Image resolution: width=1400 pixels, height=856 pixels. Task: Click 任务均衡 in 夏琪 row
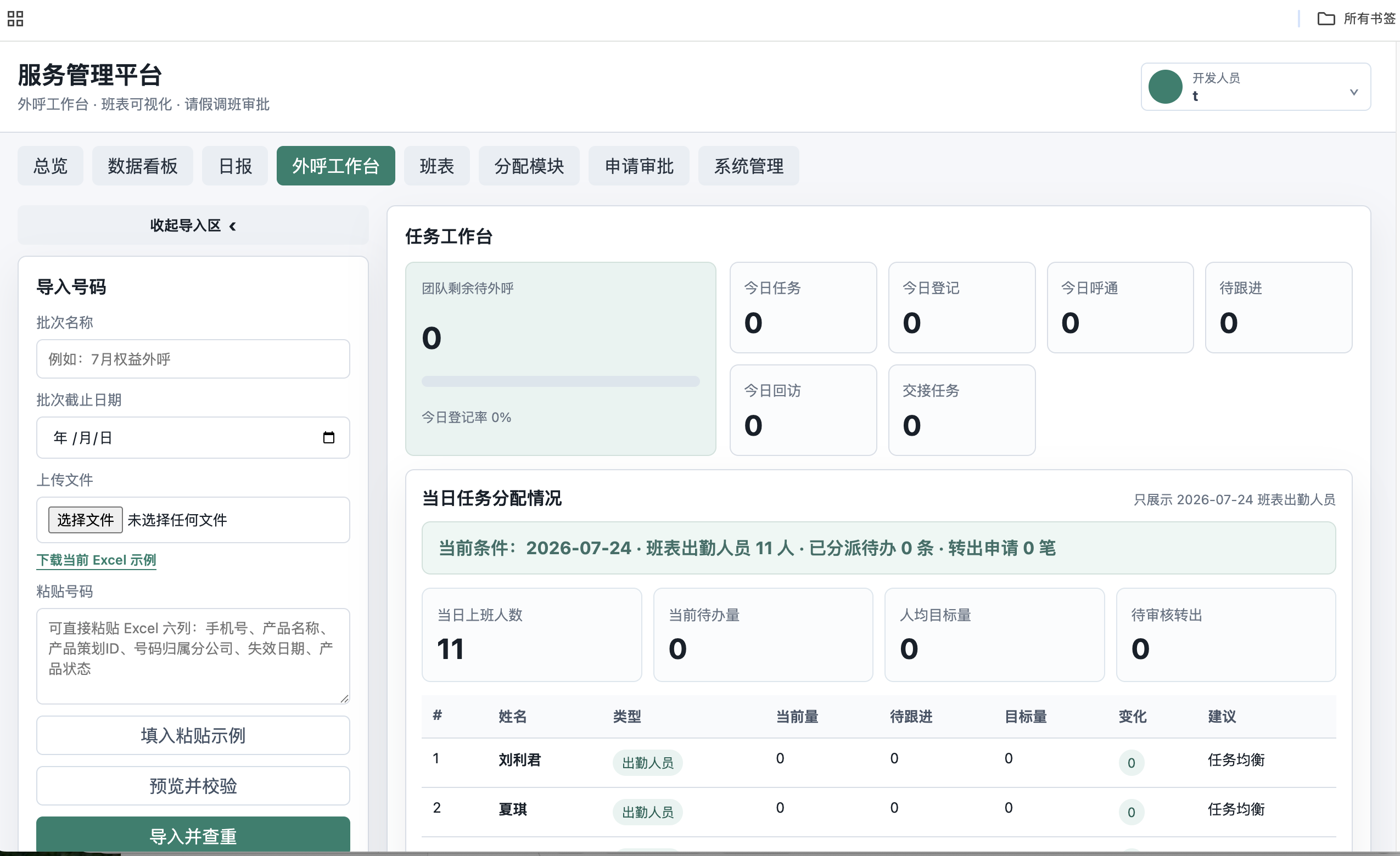[1236, 809]
